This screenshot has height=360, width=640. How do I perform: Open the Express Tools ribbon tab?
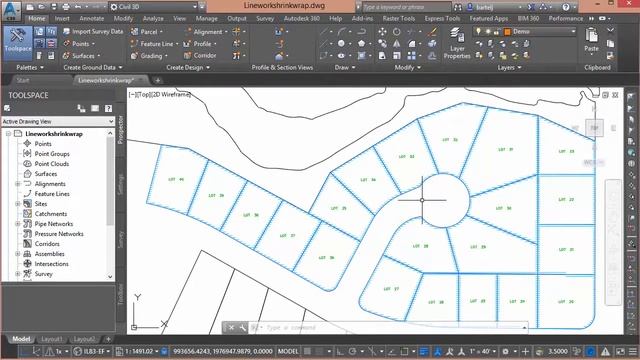pyautogui.click(x=442, y=18)
